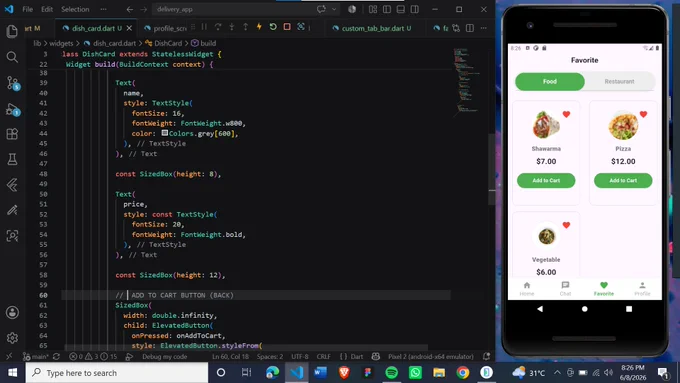Viewport: 680px width, 383px height.
Task: Click Windows taskbar search box
Action: click(x=117, y=373)
